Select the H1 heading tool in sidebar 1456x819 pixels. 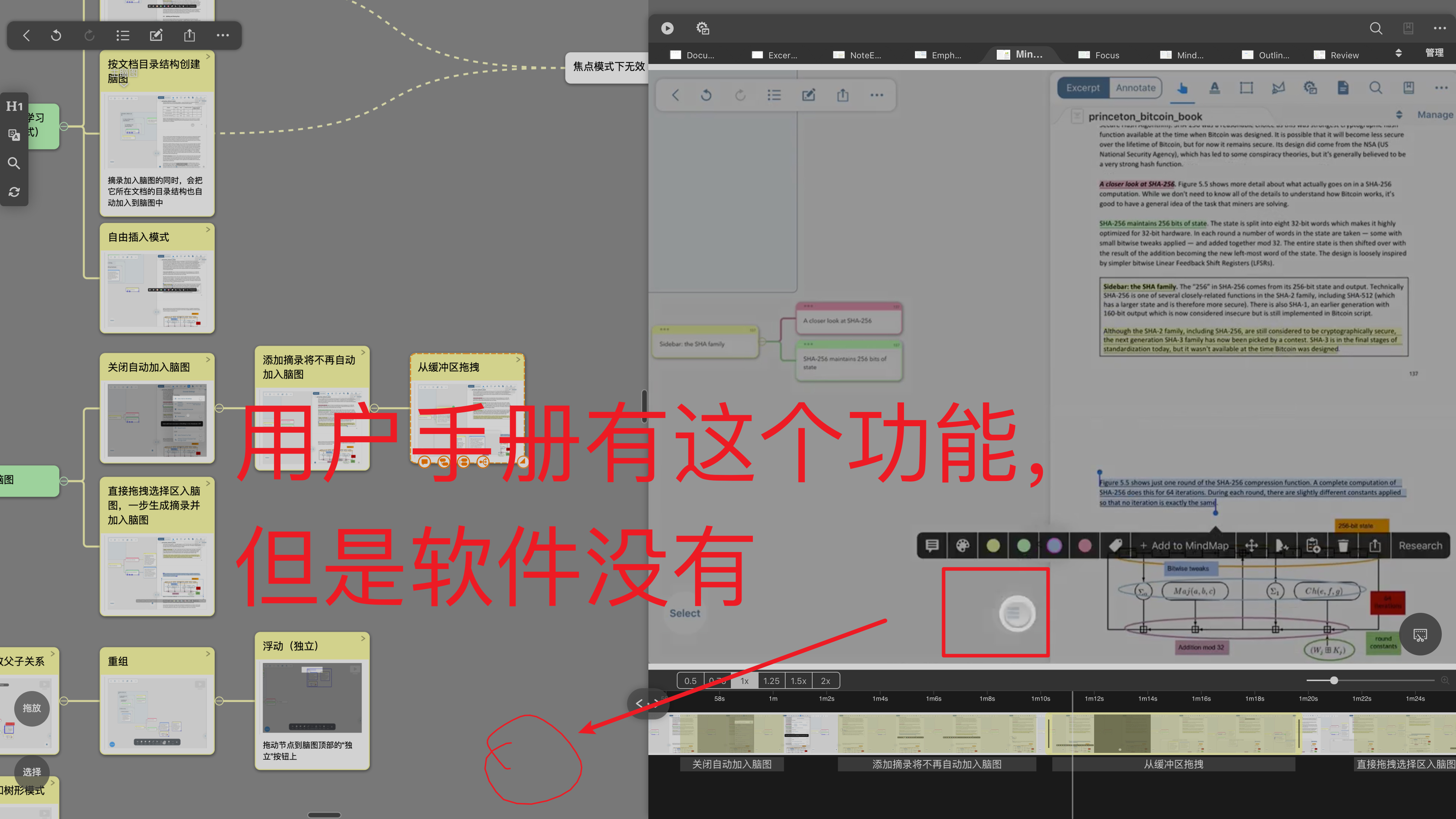click(14, 106)
